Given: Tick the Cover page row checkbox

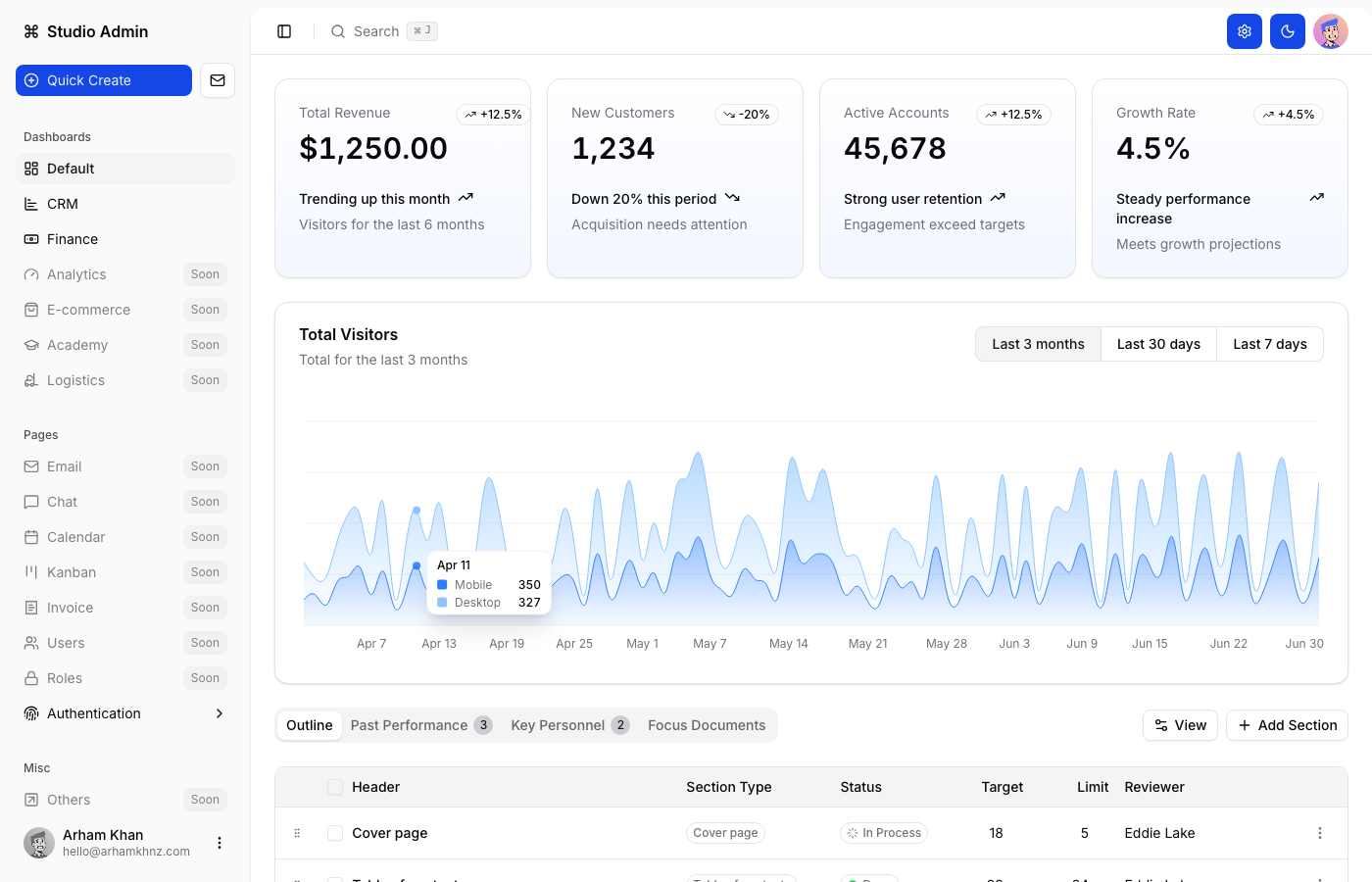Looking at the screenshot, I should pos(335,832).
